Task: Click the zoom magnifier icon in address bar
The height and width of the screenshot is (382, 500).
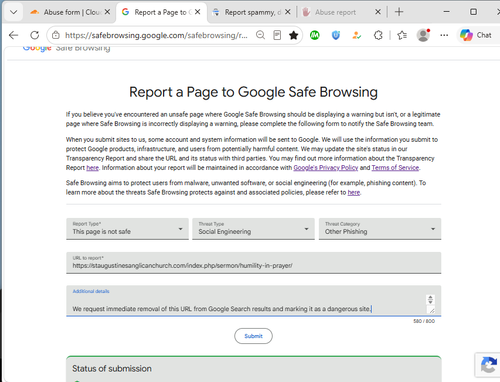Action: 260,35
